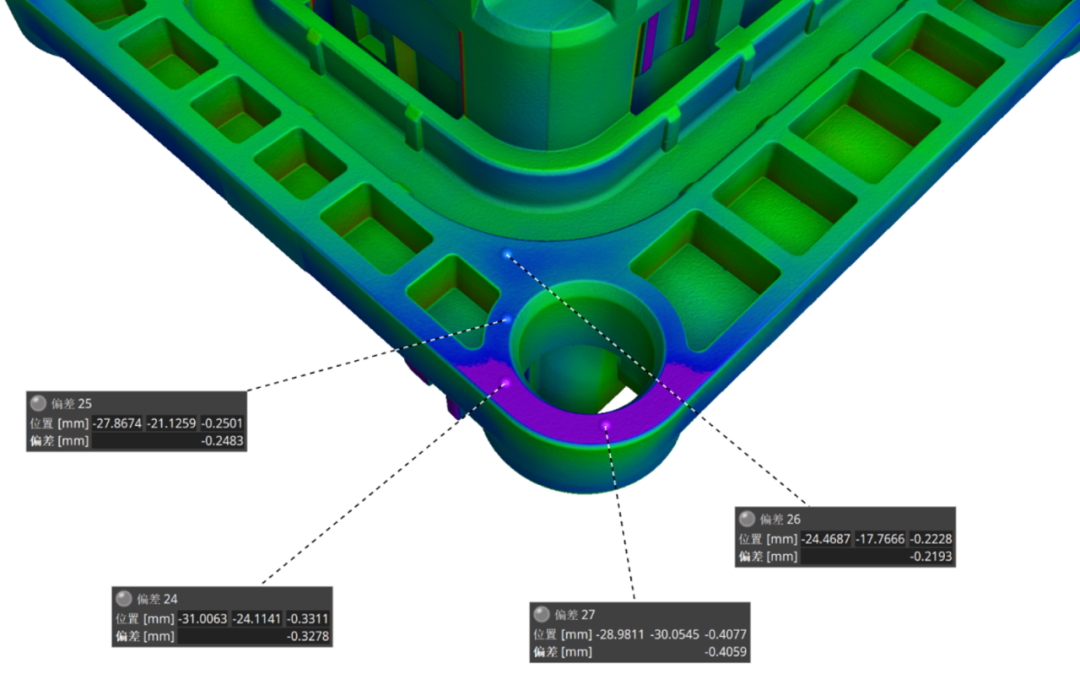
Task: Click the sphere icon in the 偏差 24 label
Action: (x=124, y=598)
